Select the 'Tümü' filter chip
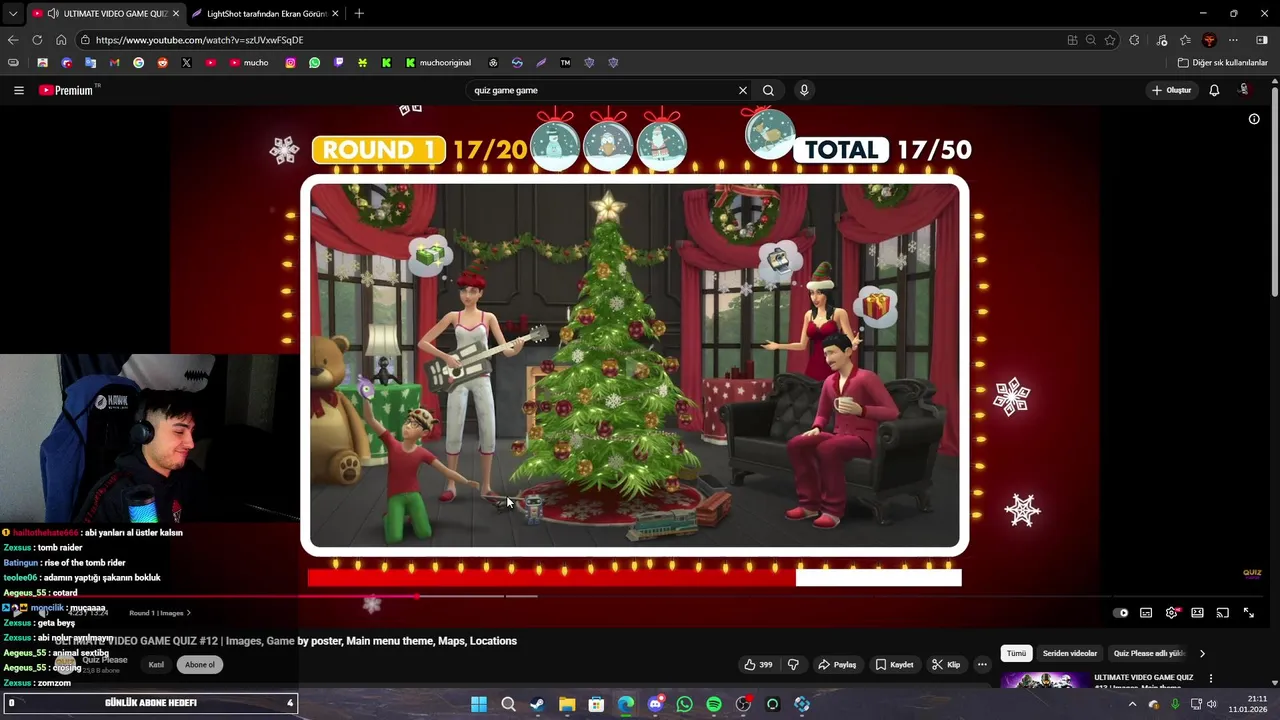This screenshot has height=720, width=1280. tap(1016, 653)
